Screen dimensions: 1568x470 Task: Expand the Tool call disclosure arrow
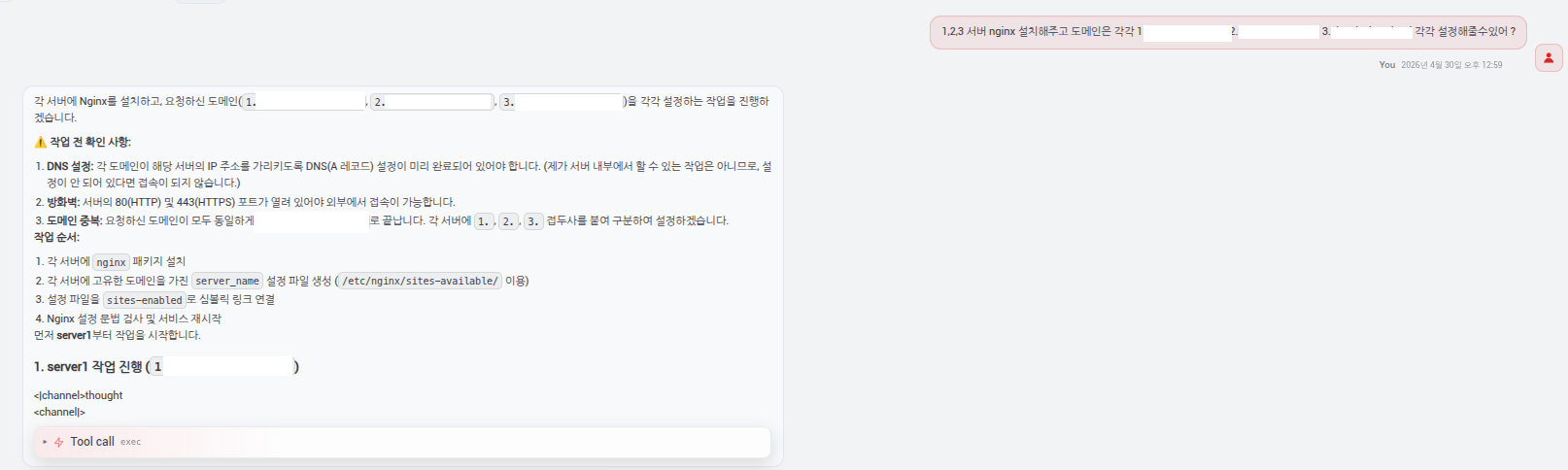[x=45, y=442]
